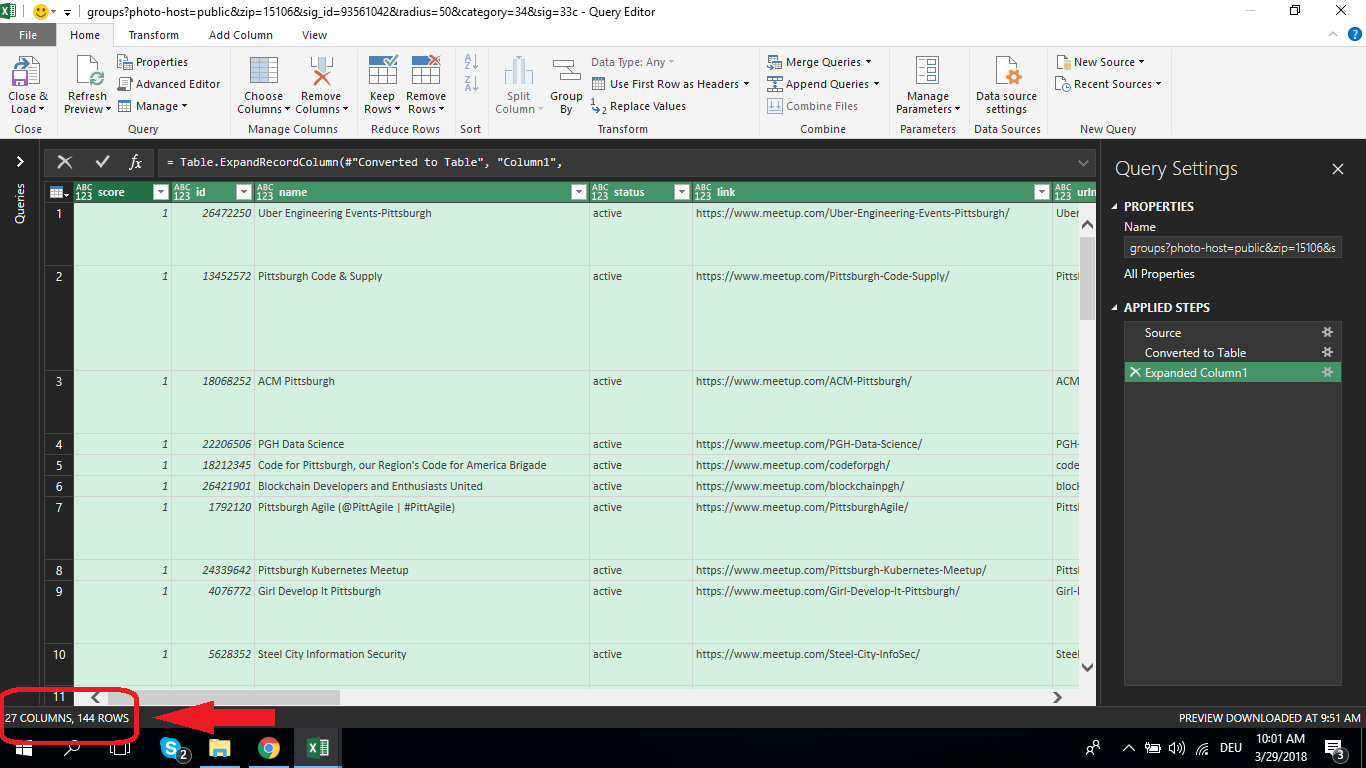This screenshot has height=768, width=1366.
Task: Collapse the APPLIED STEPS section
Action: coord(1123,307)
